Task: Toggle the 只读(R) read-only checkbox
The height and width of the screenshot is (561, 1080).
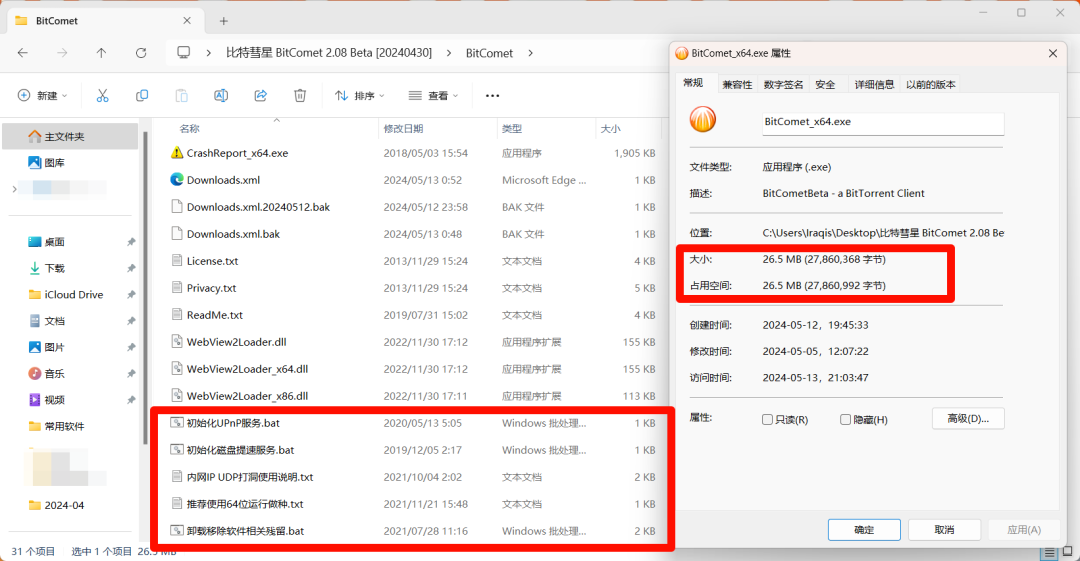Action: (767, 420)
